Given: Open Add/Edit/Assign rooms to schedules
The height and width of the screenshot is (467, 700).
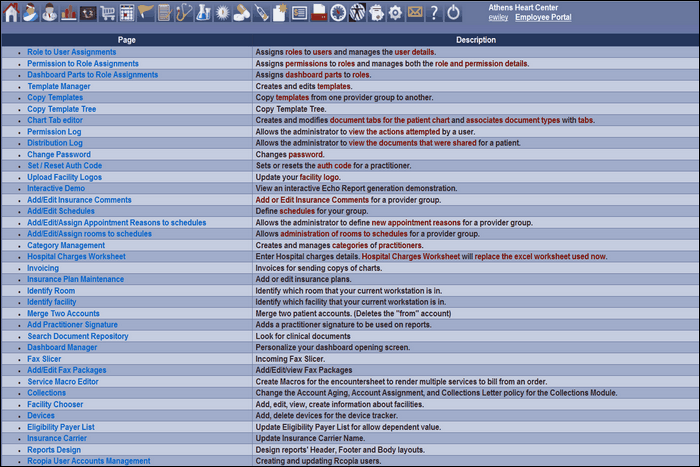Looking at the screenshot, I should [x=89, y=234].
